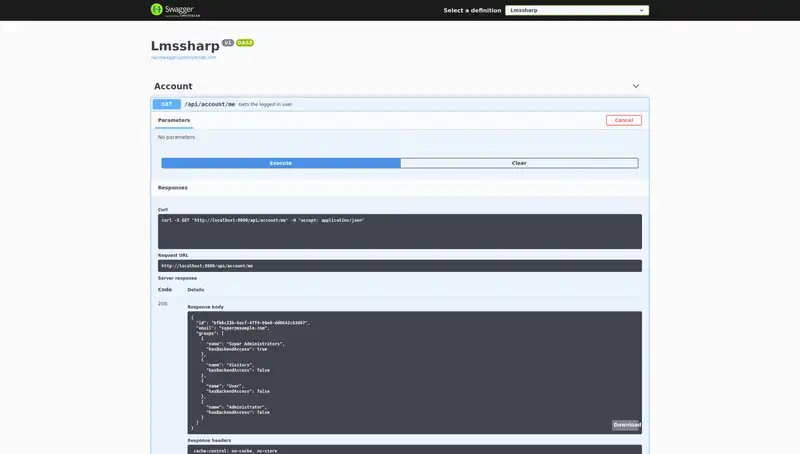
Task: Open the swagger.json definition link
Action: 183,58
